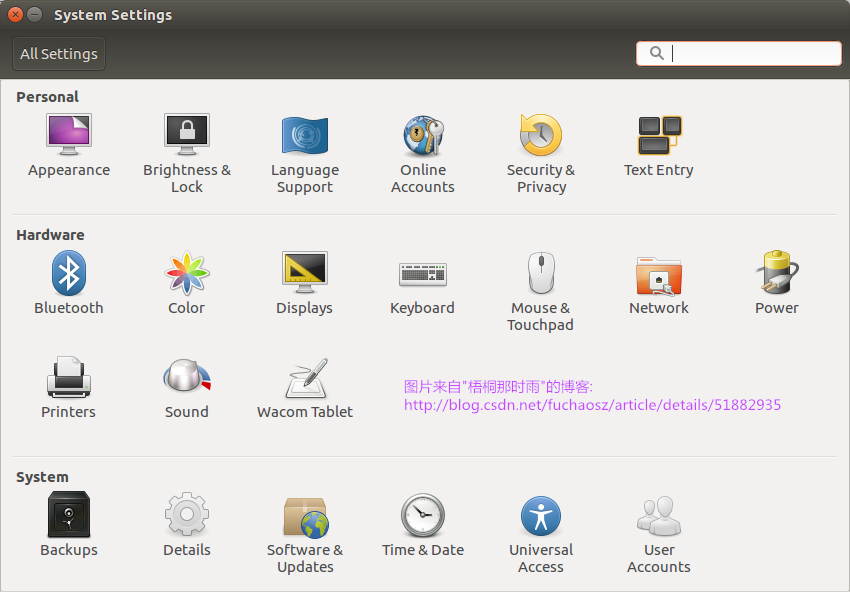
Task: Open Wacom Tablet settings
Action: (305, 388)
